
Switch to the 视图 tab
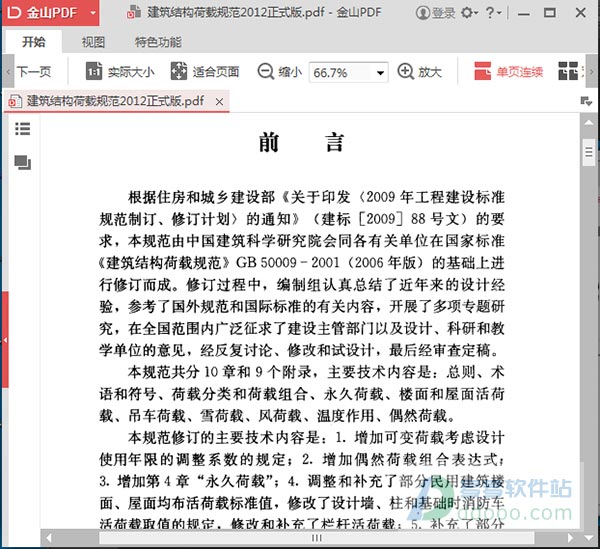coord(93,42)
